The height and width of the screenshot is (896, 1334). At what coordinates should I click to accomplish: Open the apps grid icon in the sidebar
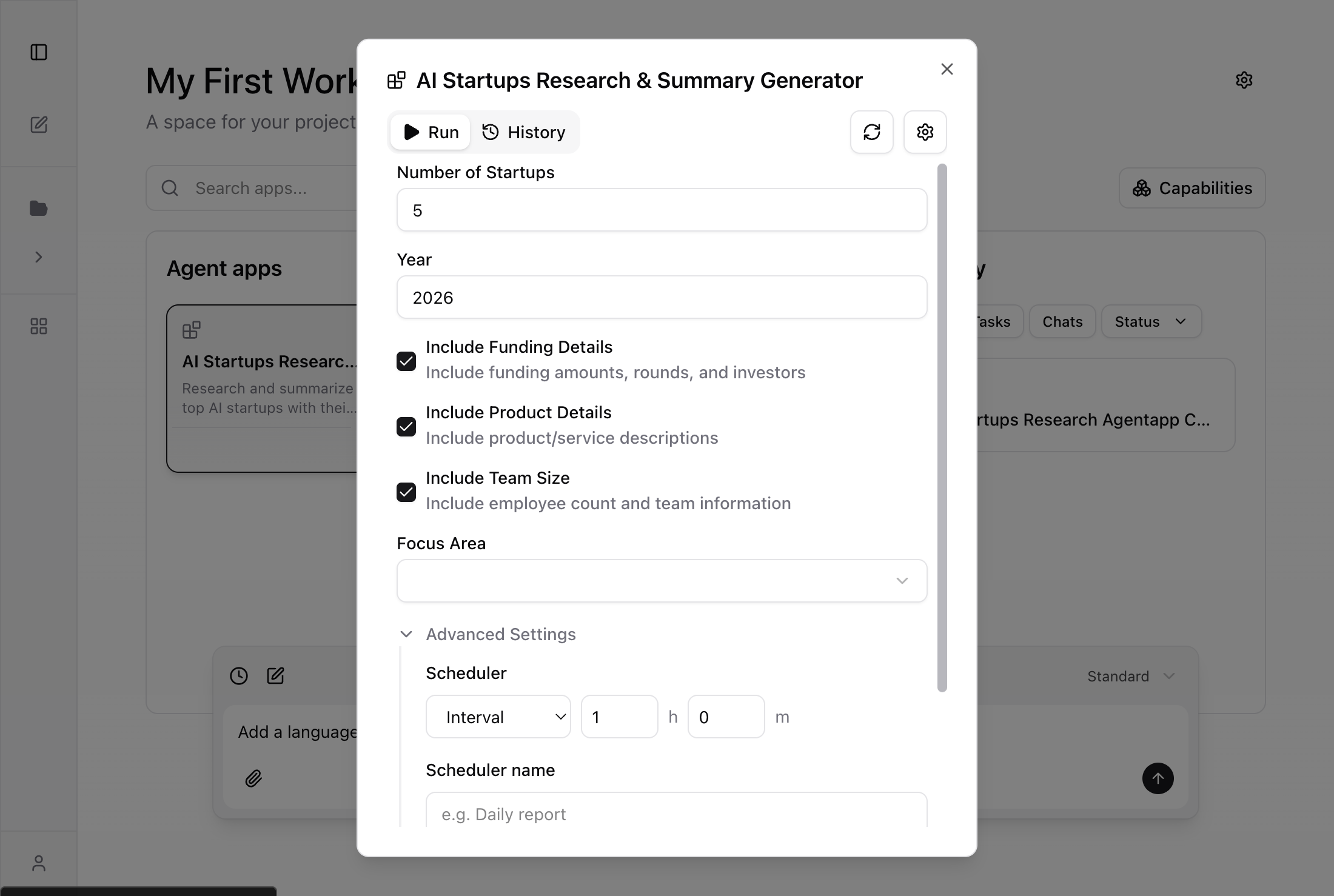[x=39, y=326]
